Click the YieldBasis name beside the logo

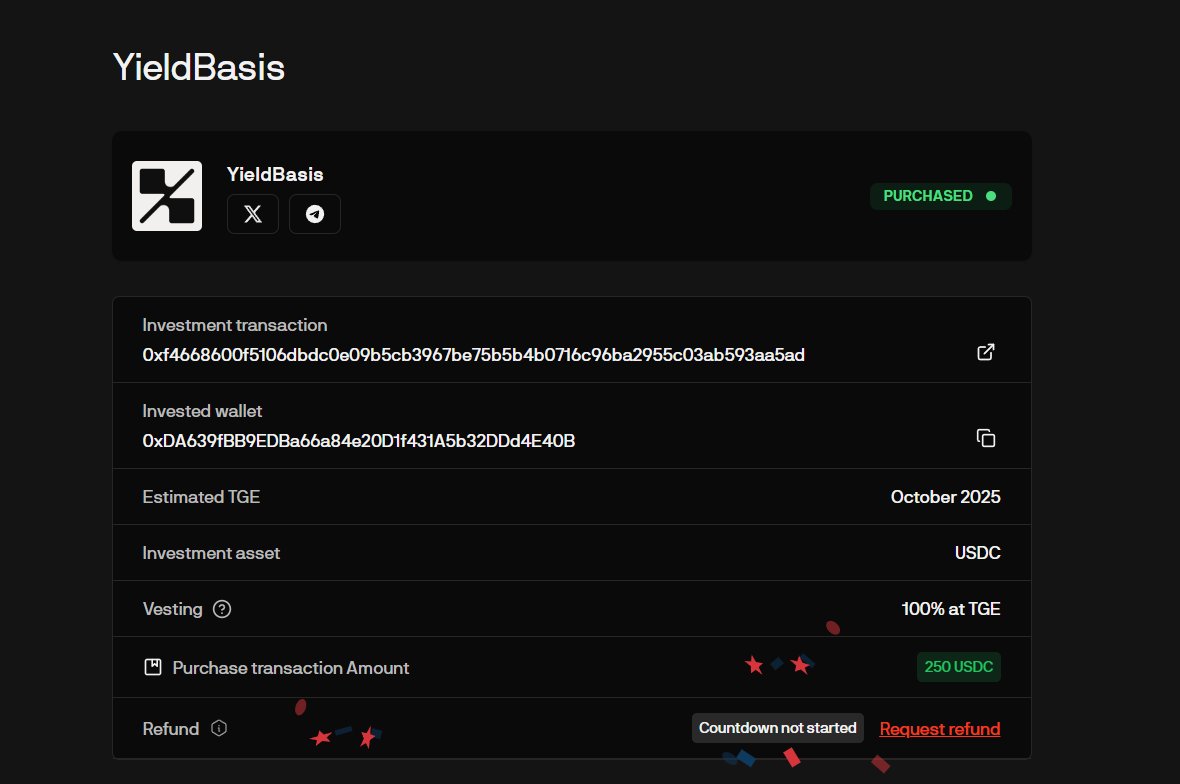pos(275,174)
